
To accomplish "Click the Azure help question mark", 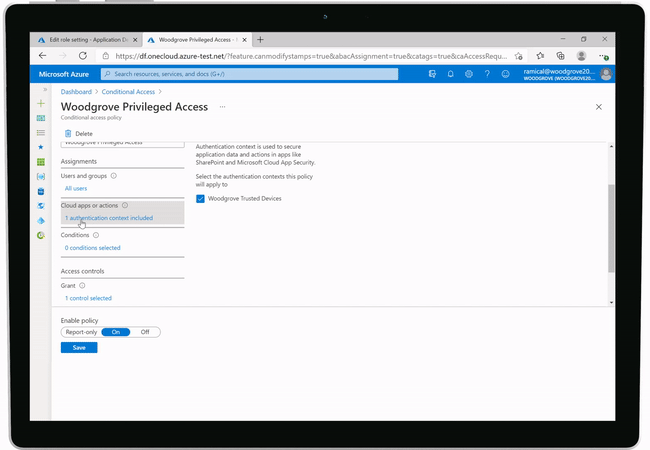I will pyautogui.click(x=487, y=74).
